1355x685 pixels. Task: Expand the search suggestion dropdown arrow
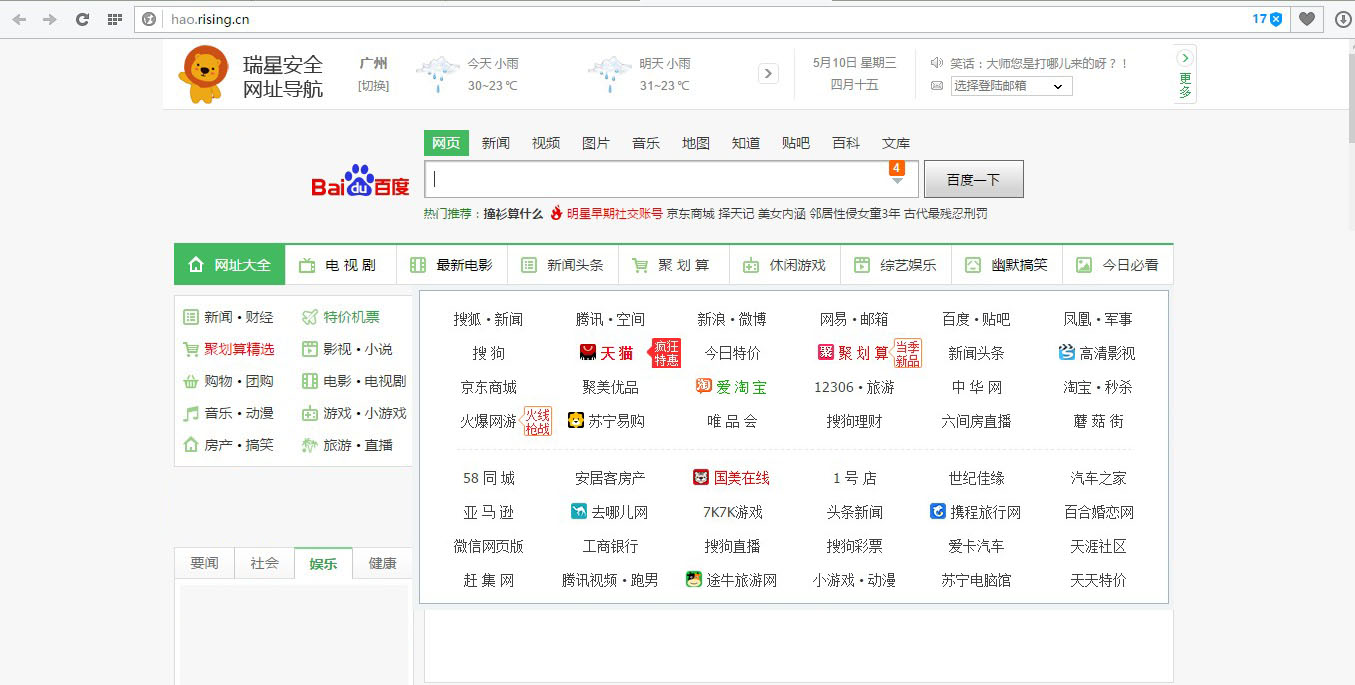coord(898,180)
